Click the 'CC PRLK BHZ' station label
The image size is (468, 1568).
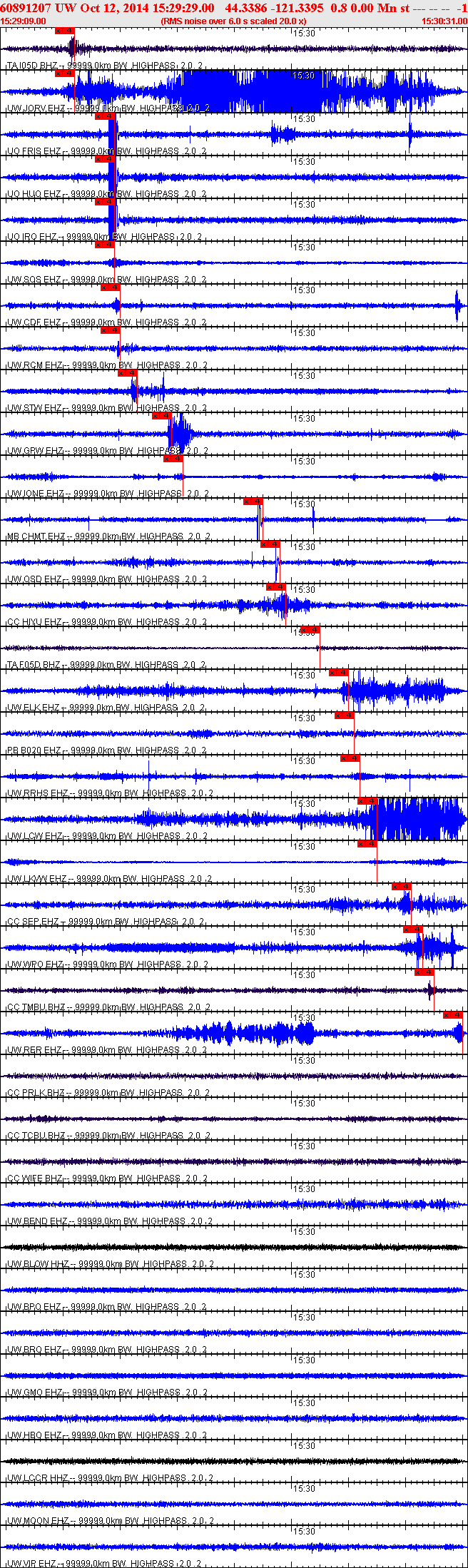[36, 1093]
